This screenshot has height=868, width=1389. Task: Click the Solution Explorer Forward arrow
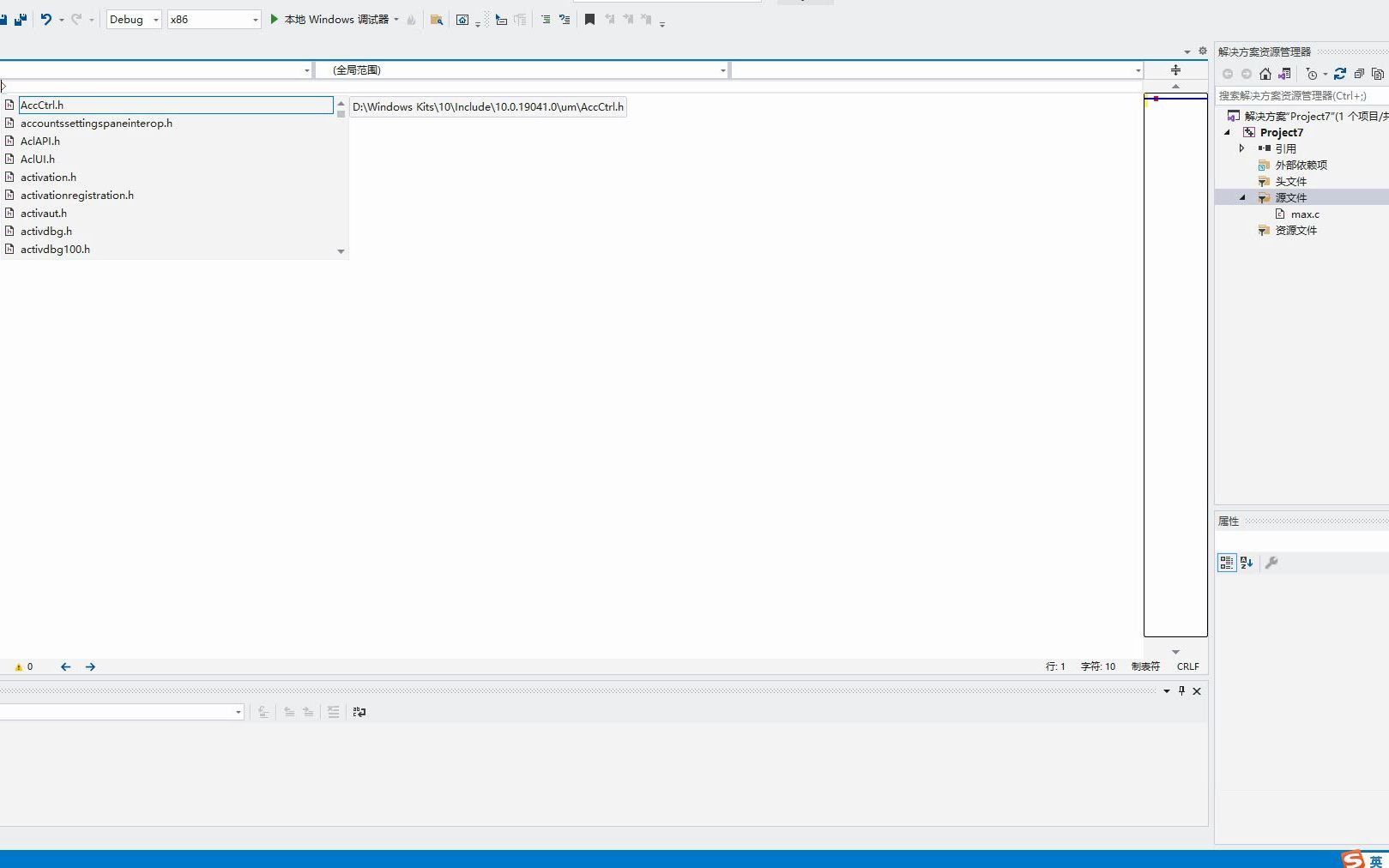point(1247,74)
